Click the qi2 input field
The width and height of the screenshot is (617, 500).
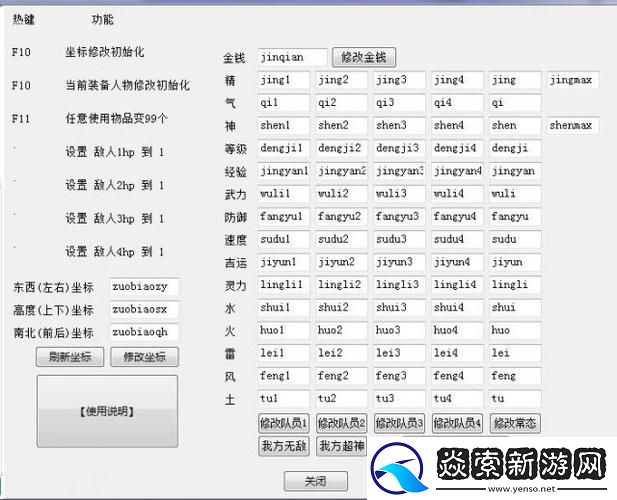341,103
